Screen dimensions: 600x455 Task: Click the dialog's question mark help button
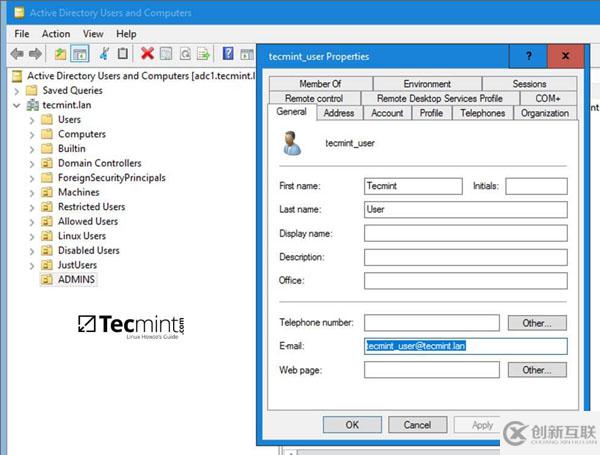point(528,56)
